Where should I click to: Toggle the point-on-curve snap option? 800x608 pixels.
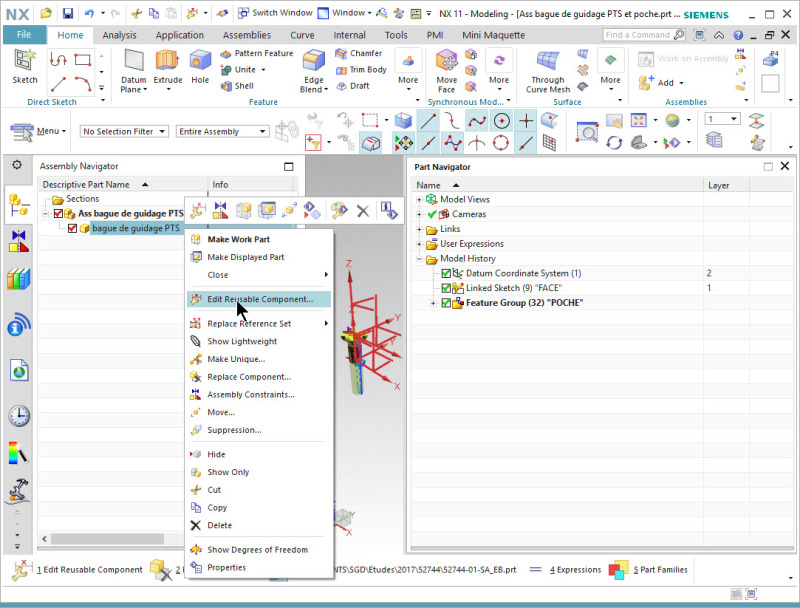click(x=525, y=143)
